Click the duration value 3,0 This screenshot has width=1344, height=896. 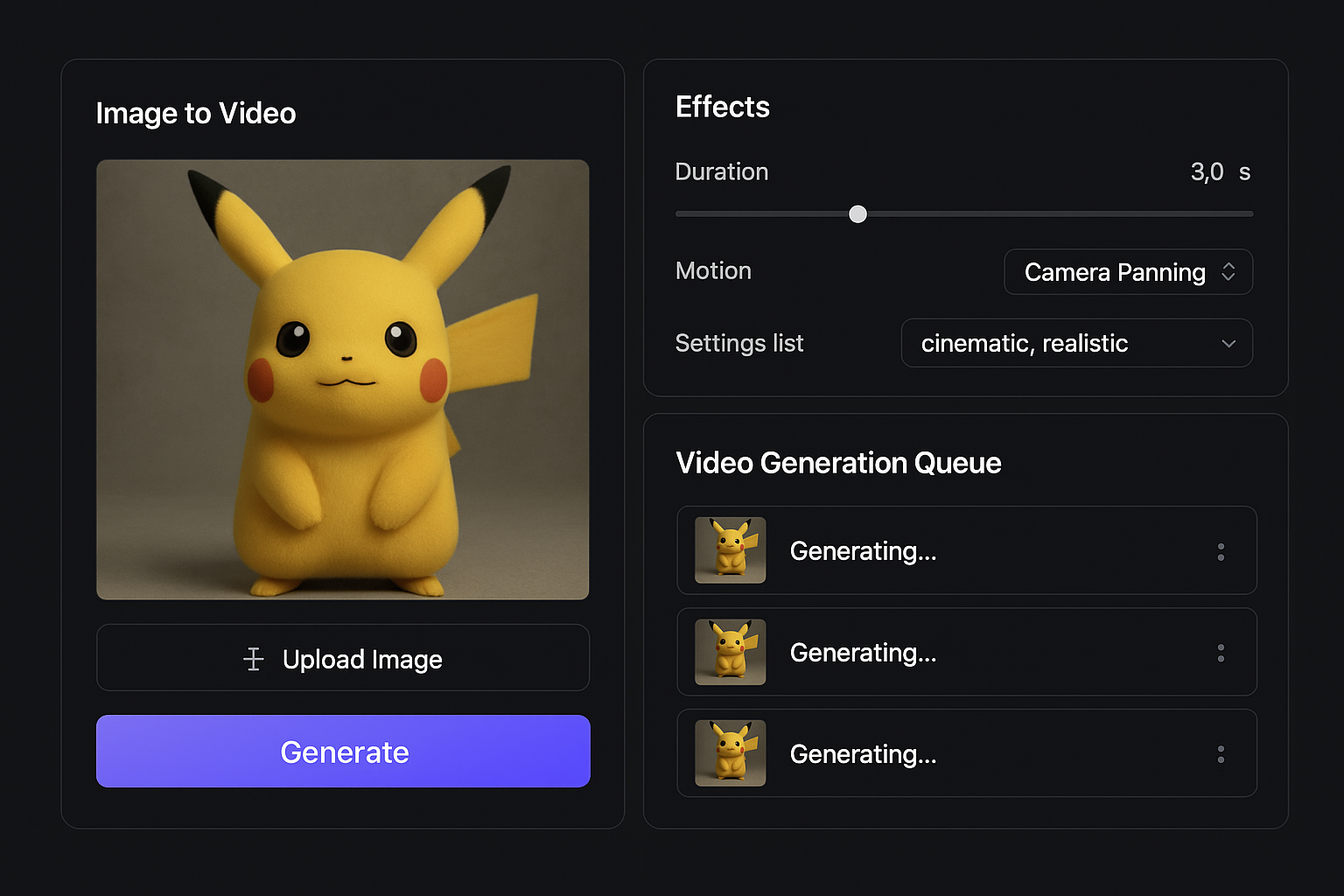pyautogui.click(x=1207, y=172)
